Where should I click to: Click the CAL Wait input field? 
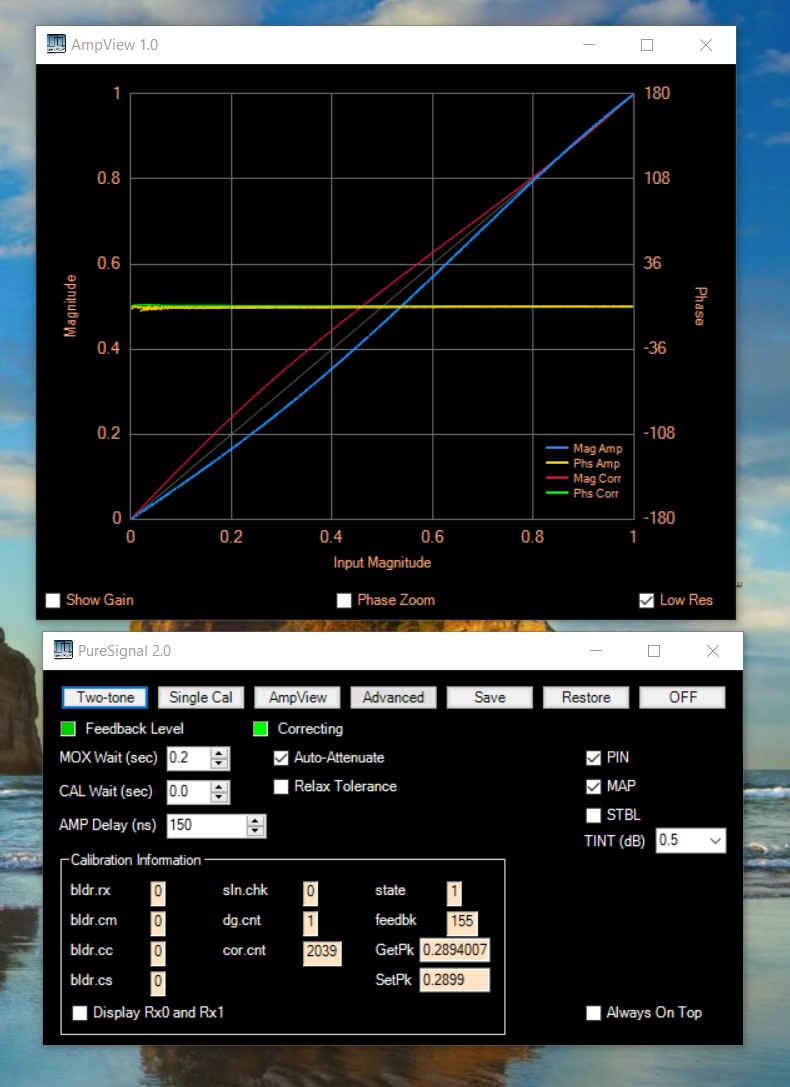[x=187, y=792]
